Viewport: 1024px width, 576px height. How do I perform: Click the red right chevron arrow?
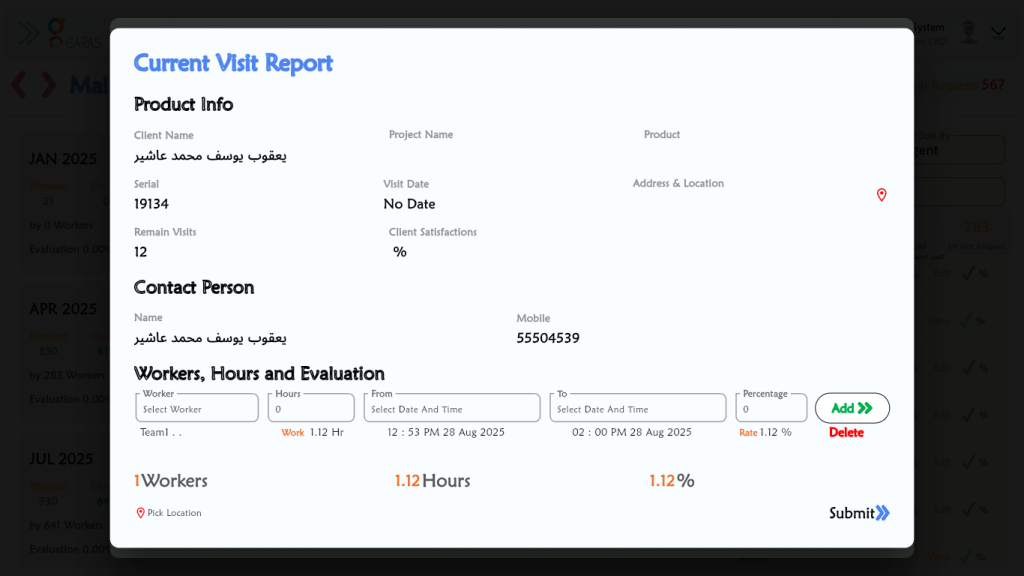coord(48,85)
